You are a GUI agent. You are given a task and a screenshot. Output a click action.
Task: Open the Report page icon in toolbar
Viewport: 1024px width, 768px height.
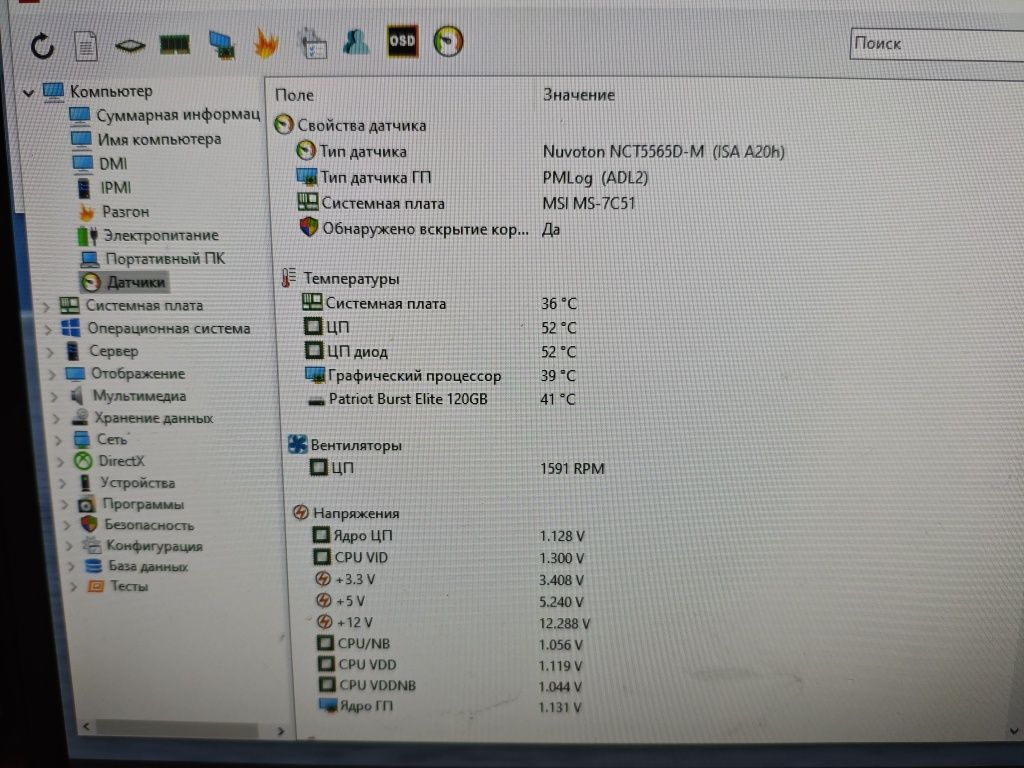point(86,46)
